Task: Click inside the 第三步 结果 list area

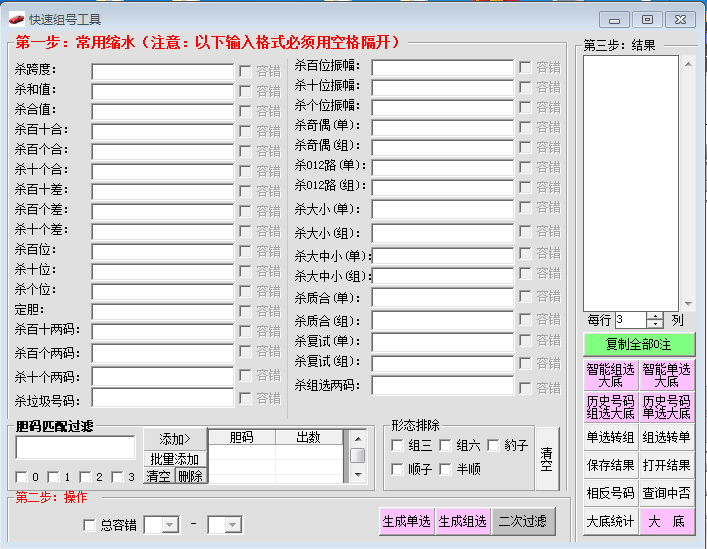Action: tap(631, 183)
